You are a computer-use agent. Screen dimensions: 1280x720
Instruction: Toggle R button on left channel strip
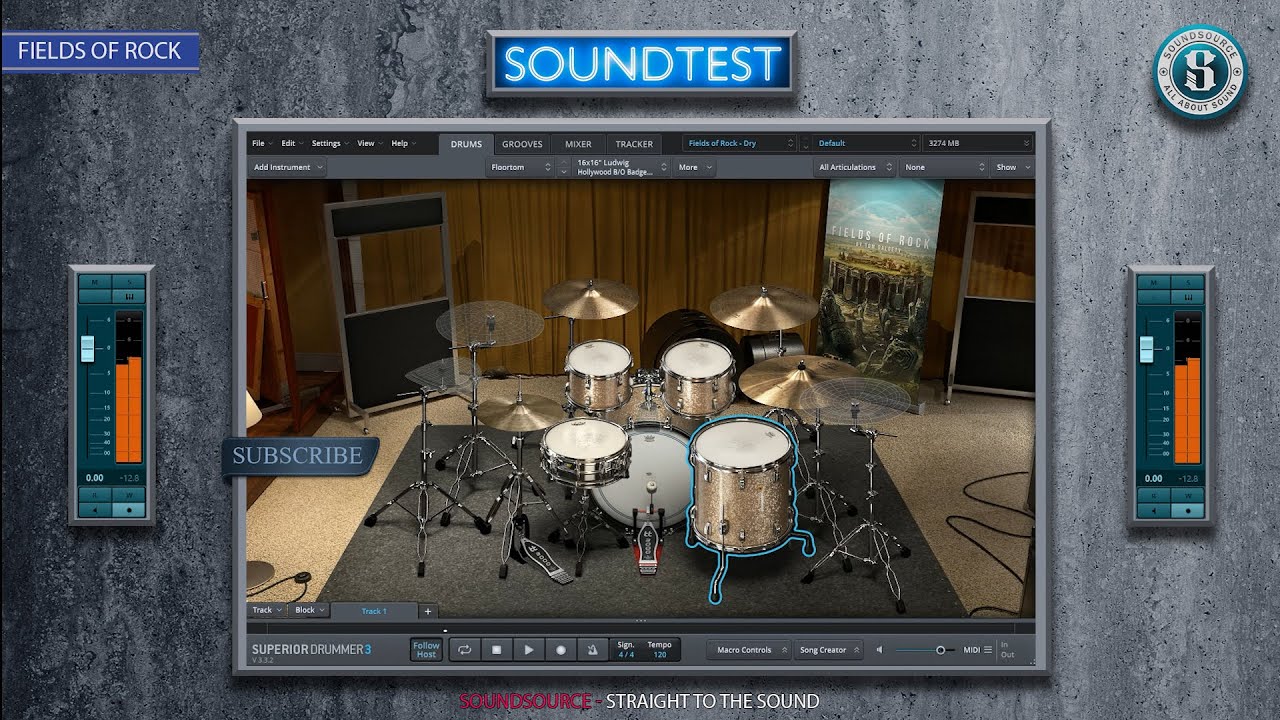pos(96,495)
